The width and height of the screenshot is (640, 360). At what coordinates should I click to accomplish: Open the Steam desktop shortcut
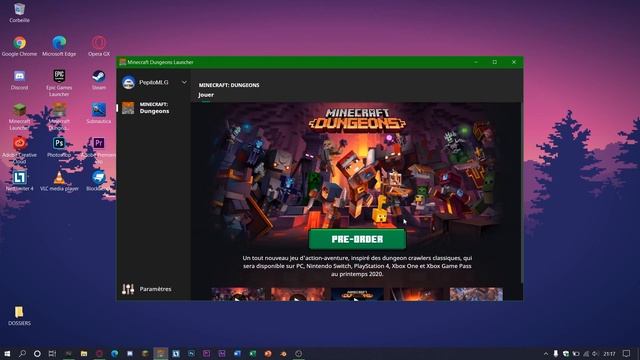[99, 80]
